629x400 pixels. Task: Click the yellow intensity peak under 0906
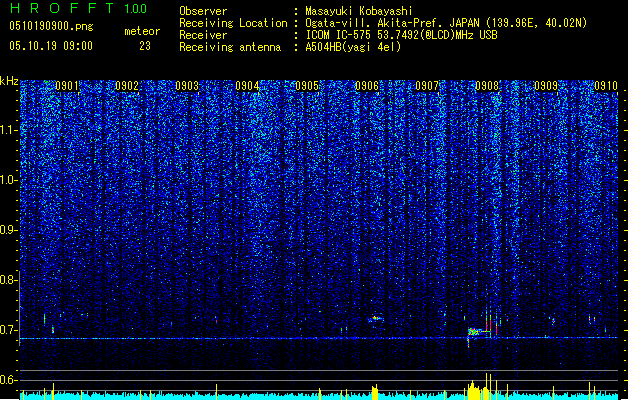click(x=375, y=392)
